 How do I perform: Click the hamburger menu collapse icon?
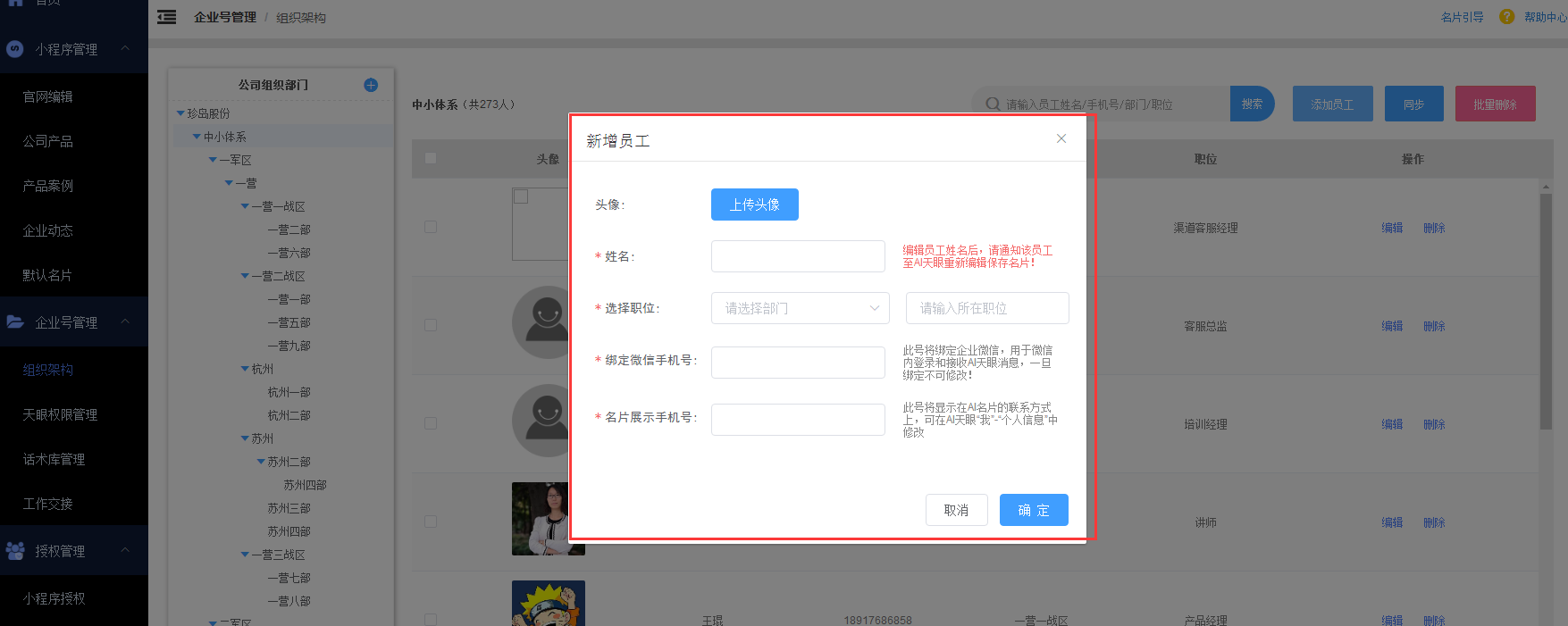[167, 17]
